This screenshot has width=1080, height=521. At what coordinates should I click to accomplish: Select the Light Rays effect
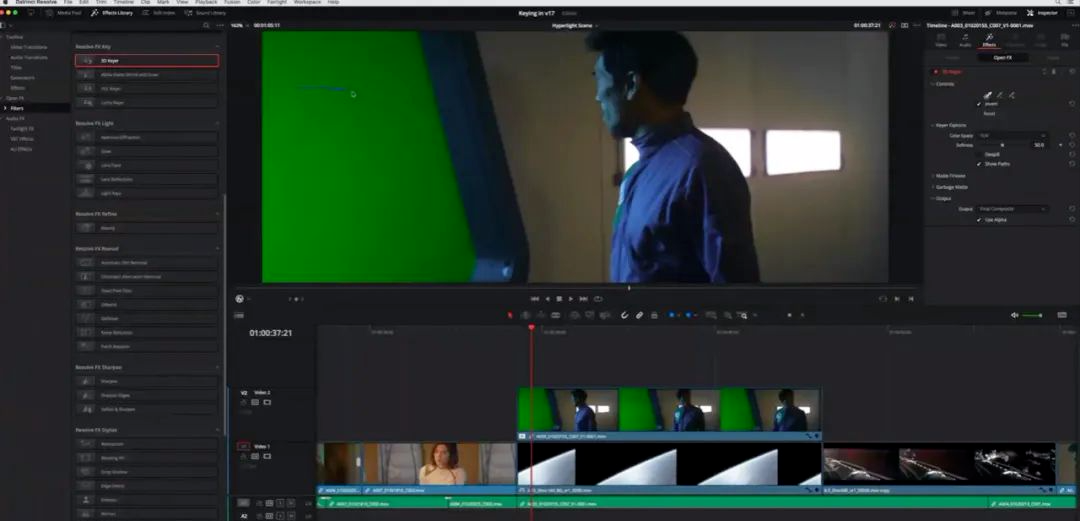[147, 194]
